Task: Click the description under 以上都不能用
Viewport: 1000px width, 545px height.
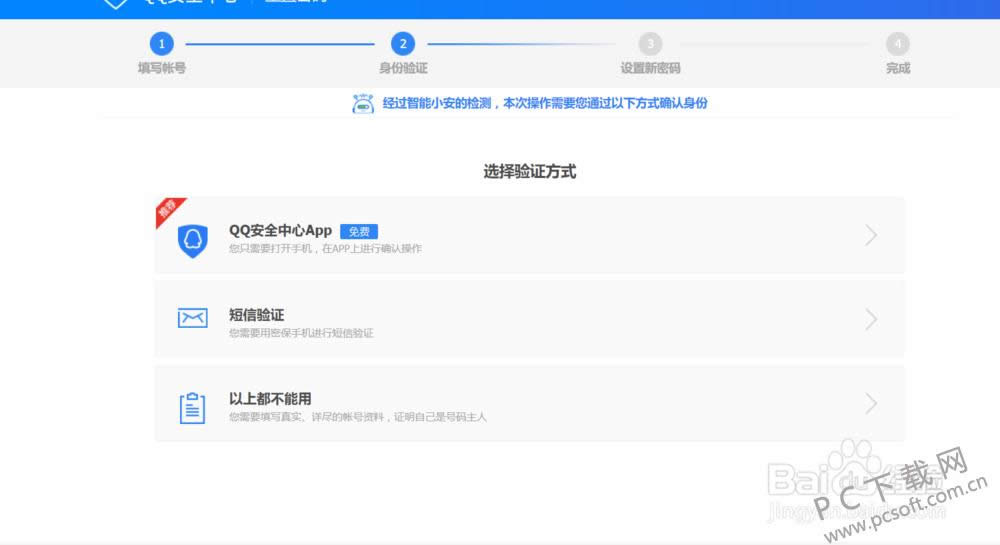Action: [358, 417]
